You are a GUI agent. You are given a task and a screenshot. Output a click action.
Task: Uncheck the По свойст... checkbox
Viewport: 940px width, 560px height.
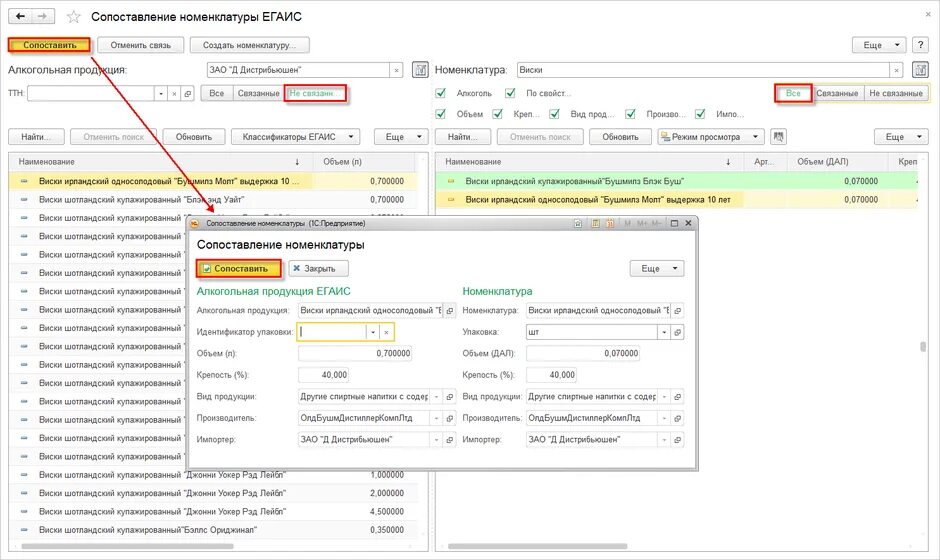pyautogui.click(x=511, y=93)
